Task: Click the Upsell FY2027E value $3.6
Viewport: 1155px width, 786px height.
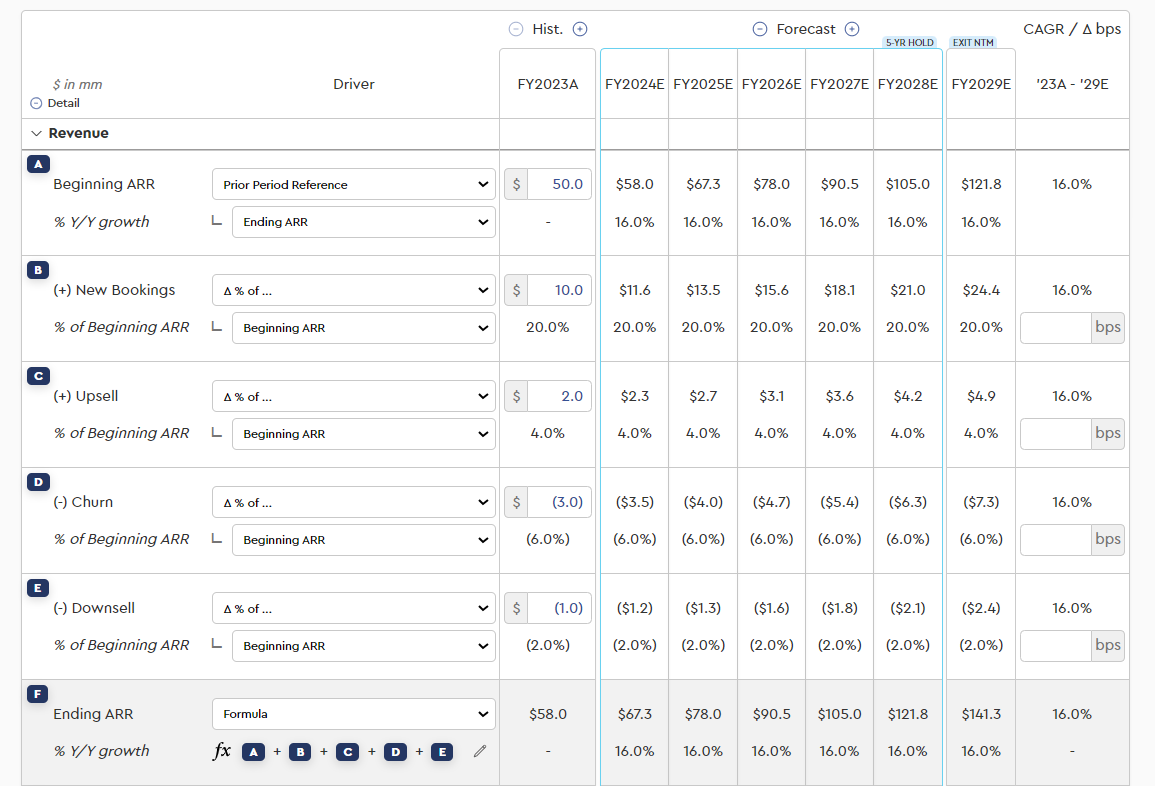Action: pyautogui.click(x=839, y=396)
